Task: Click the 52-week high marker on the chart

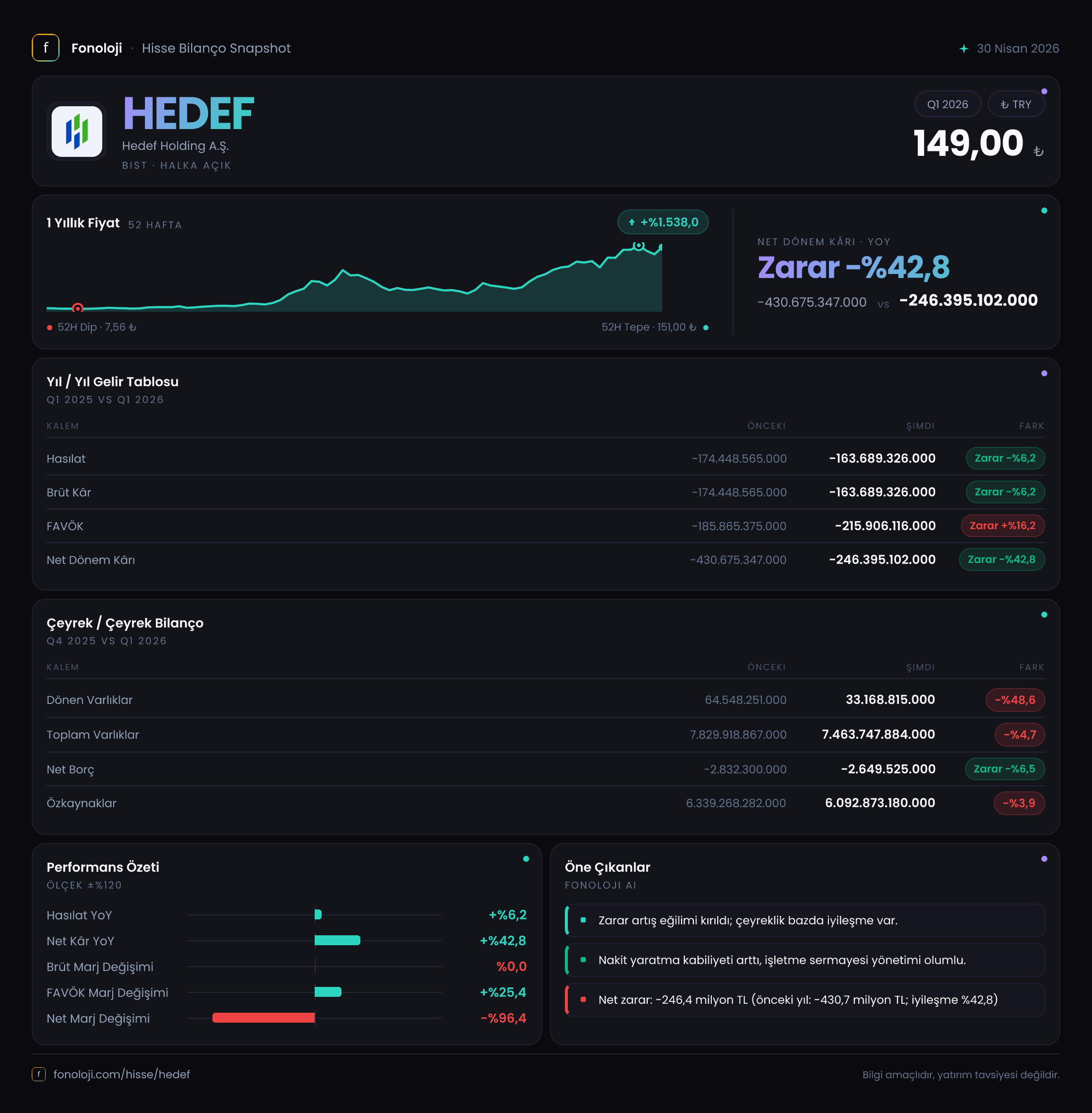Action: click(638, 246)
